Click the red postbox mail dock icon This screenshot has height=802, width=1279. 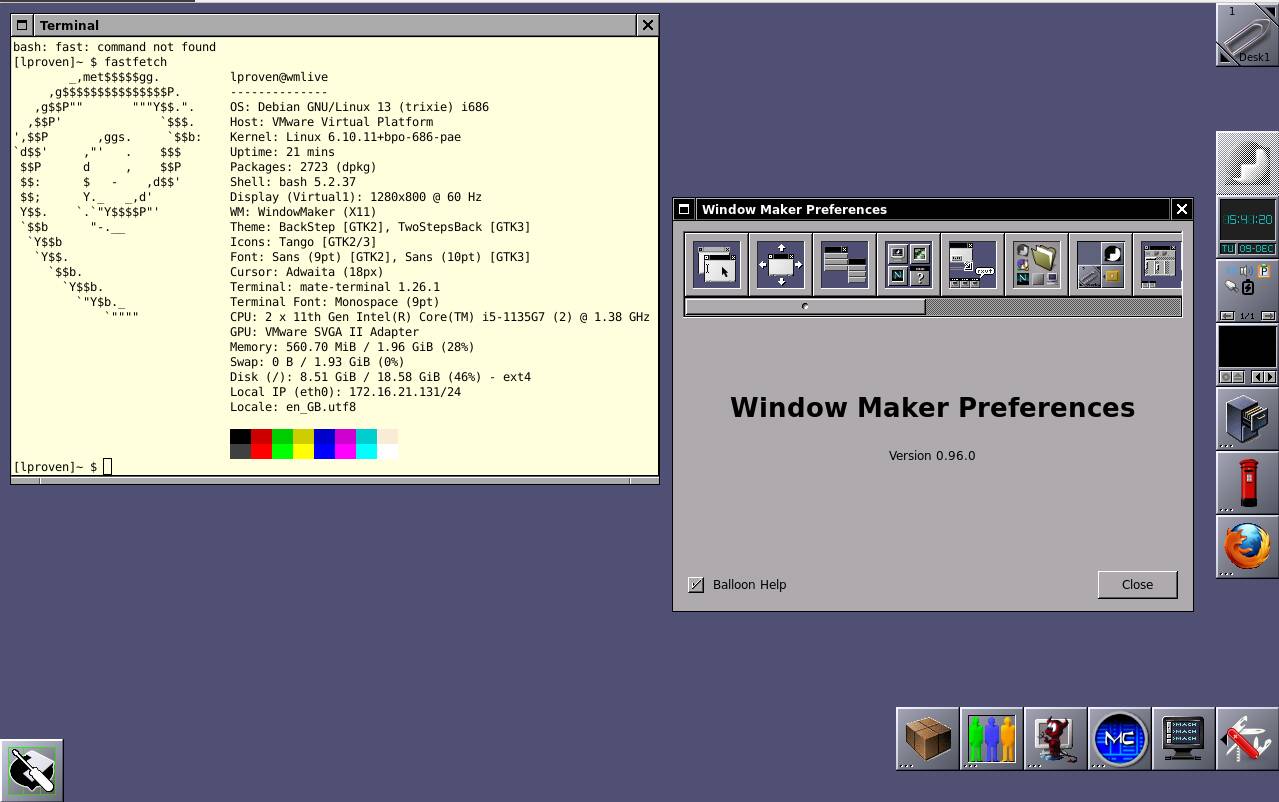[x=1246, y=482]
